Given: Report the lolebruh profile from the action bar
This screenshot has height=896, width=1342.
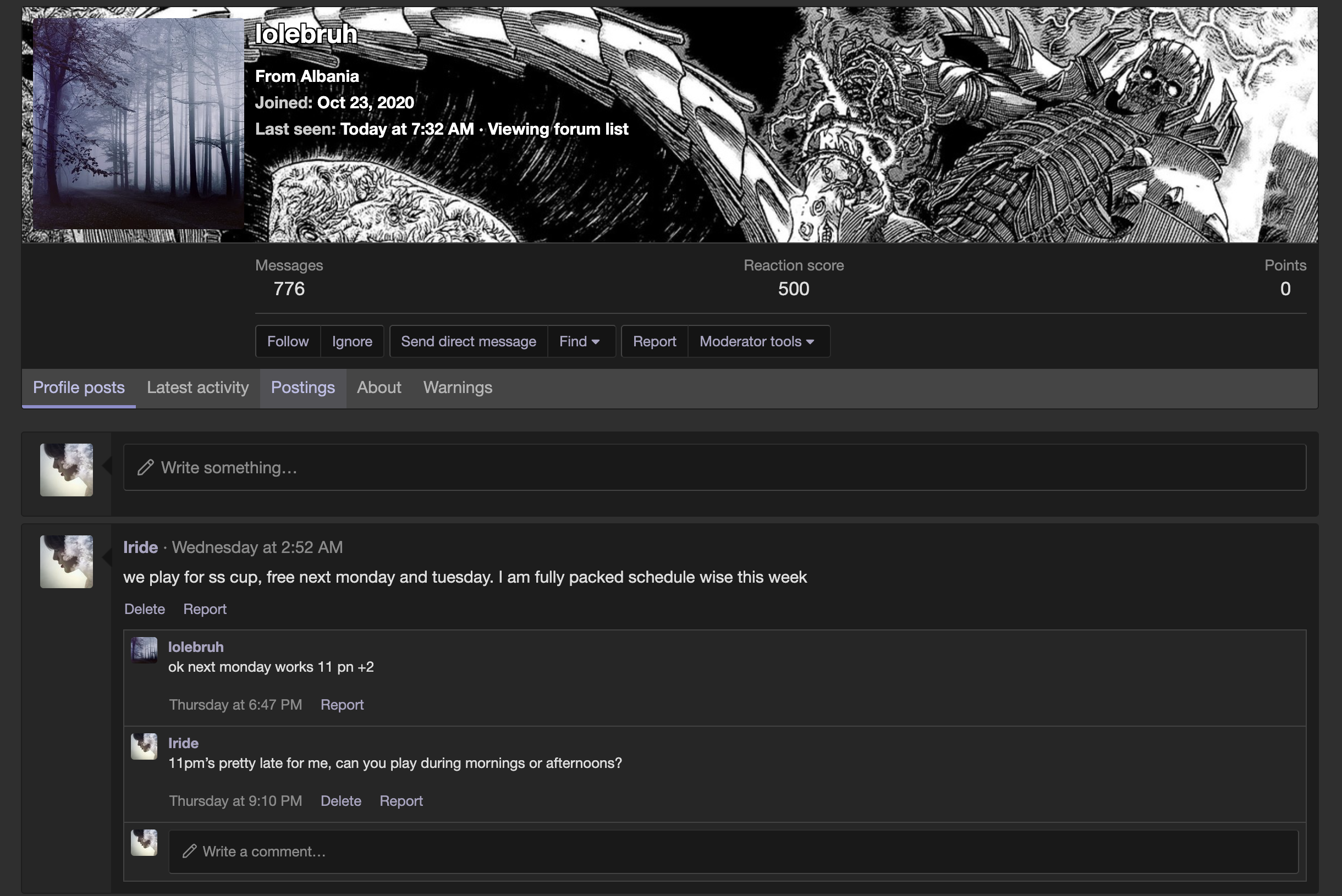Looking at the screenshot, I should 654,341.
